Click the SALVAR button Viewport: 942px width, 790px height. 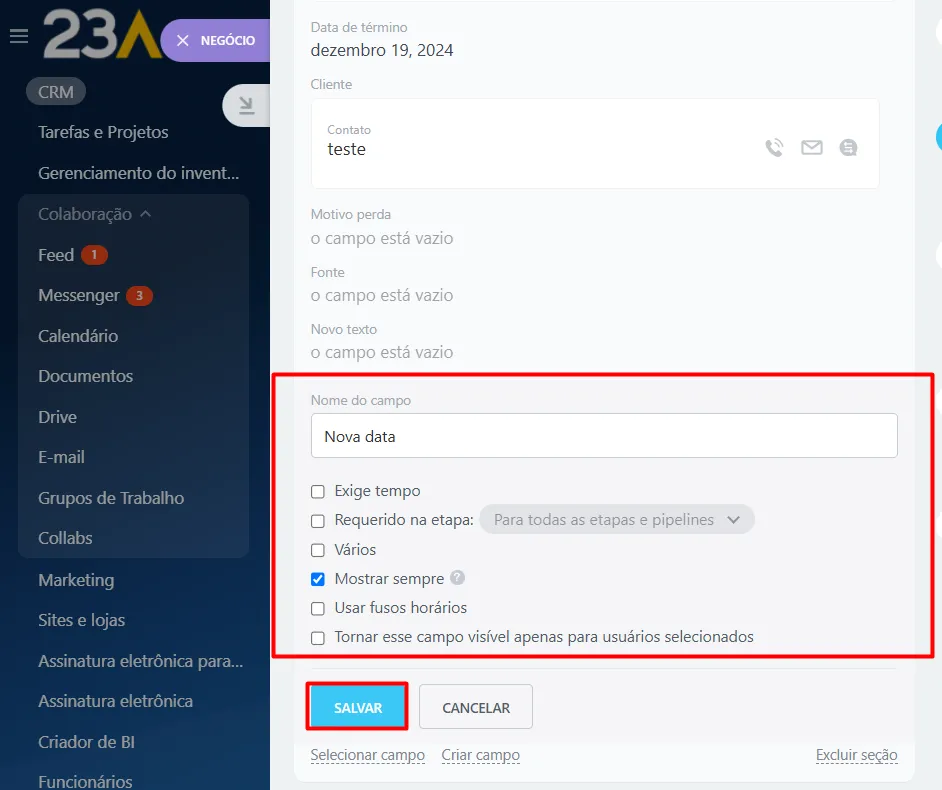[358, 707]
